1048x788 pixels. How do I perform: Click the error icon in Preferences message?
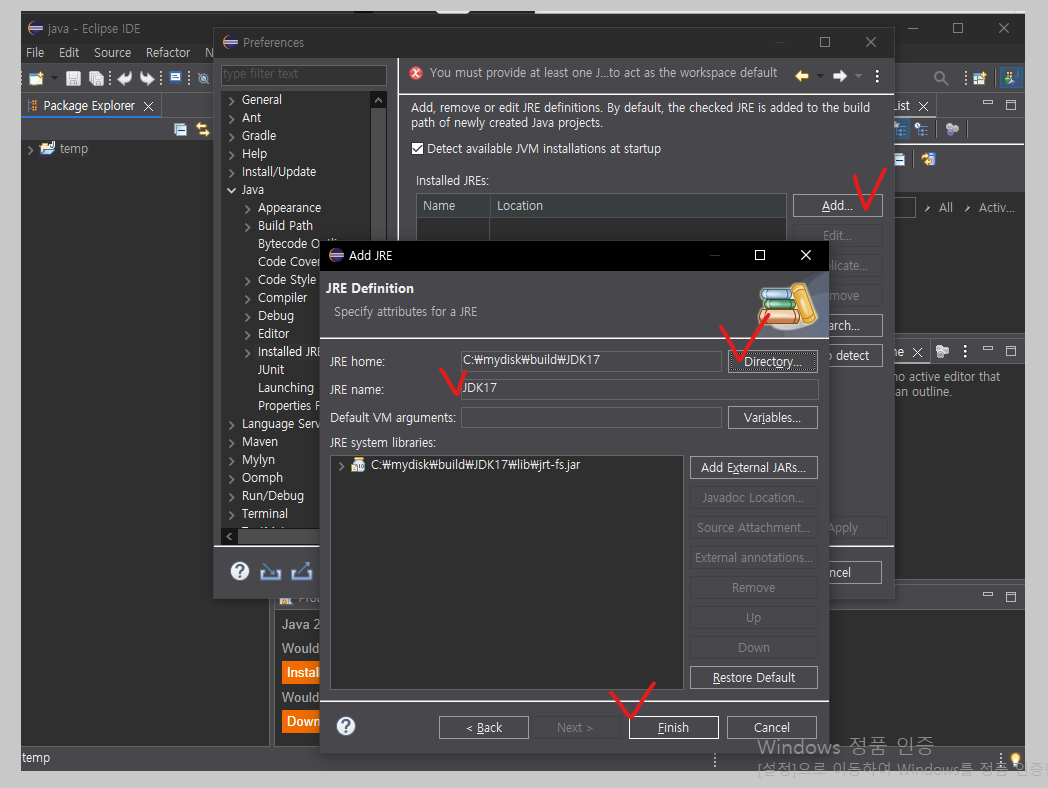coord(416,73)
